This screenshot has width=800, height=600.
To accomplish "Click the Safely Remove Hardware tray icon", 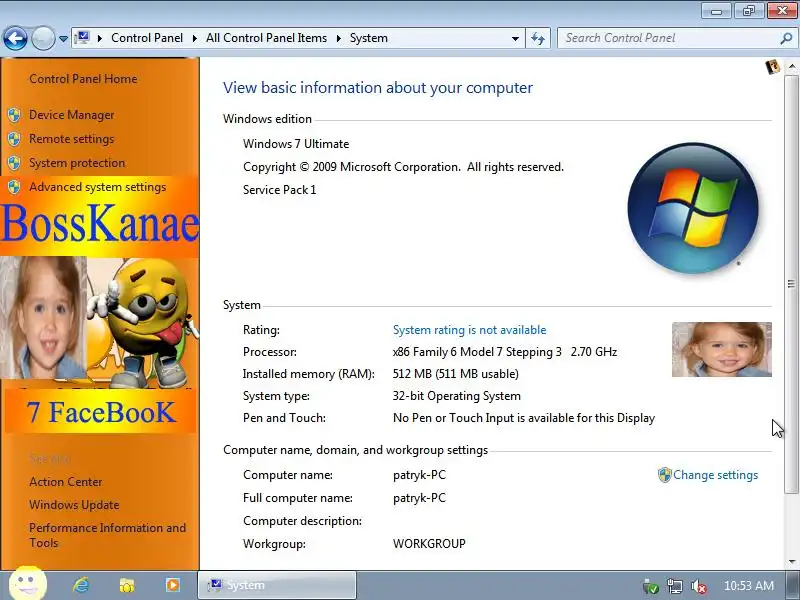I will (651, 586).
